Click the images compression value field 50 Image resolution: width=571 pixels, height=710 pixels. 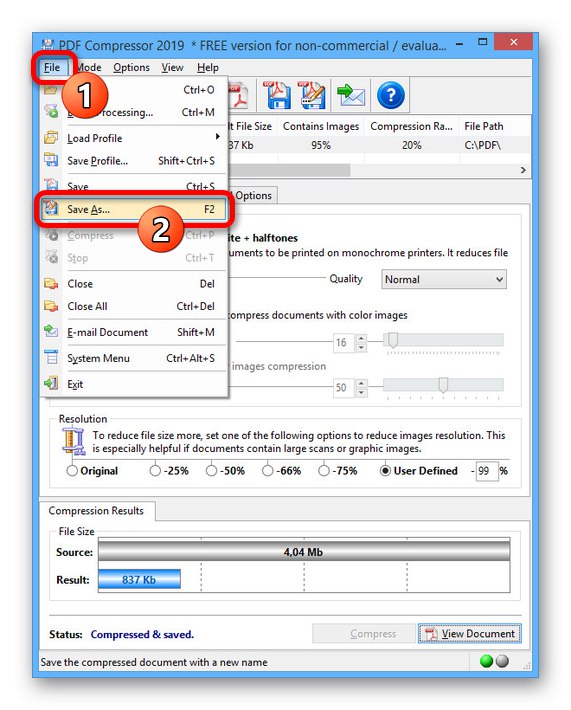[344, 388]
